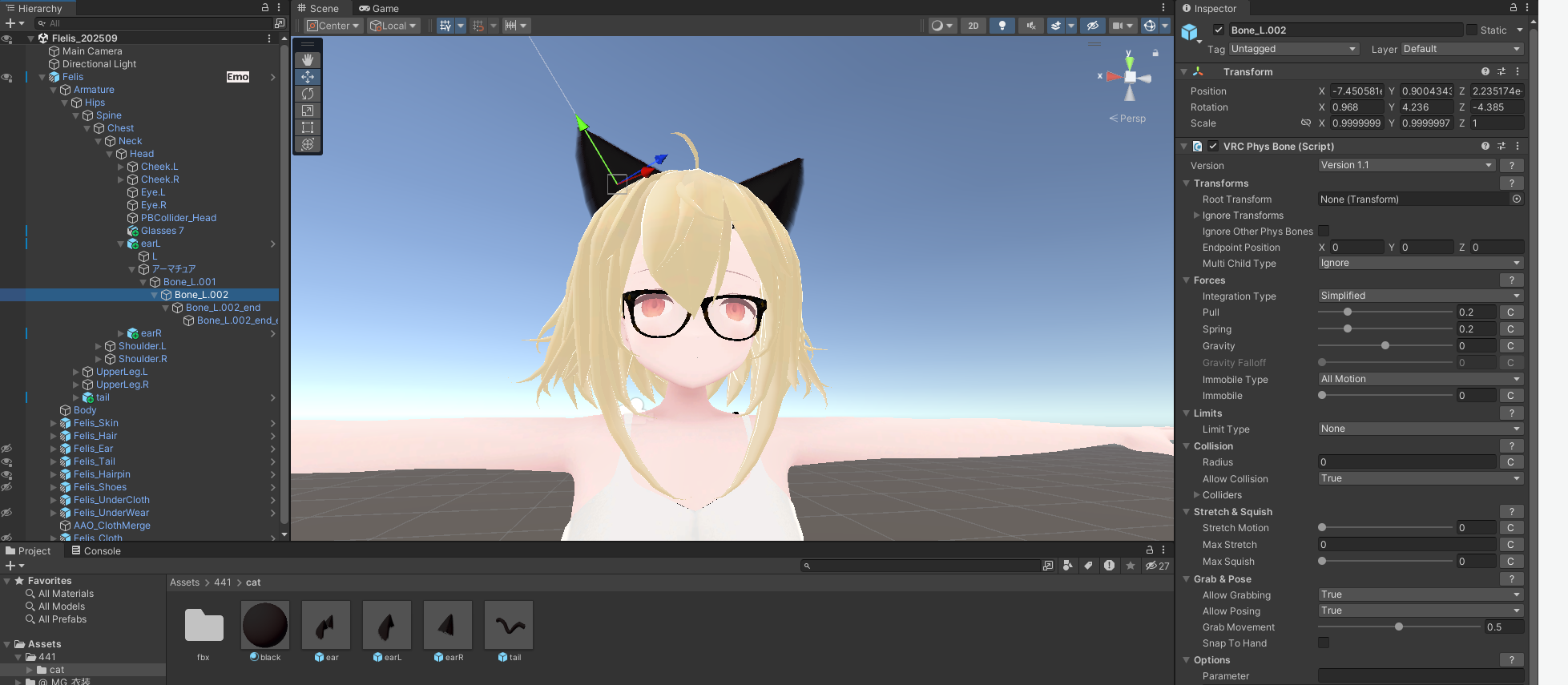Lock the Hierarchy panel
This screenshot has height=685, width=1568.
click(265, 8)
